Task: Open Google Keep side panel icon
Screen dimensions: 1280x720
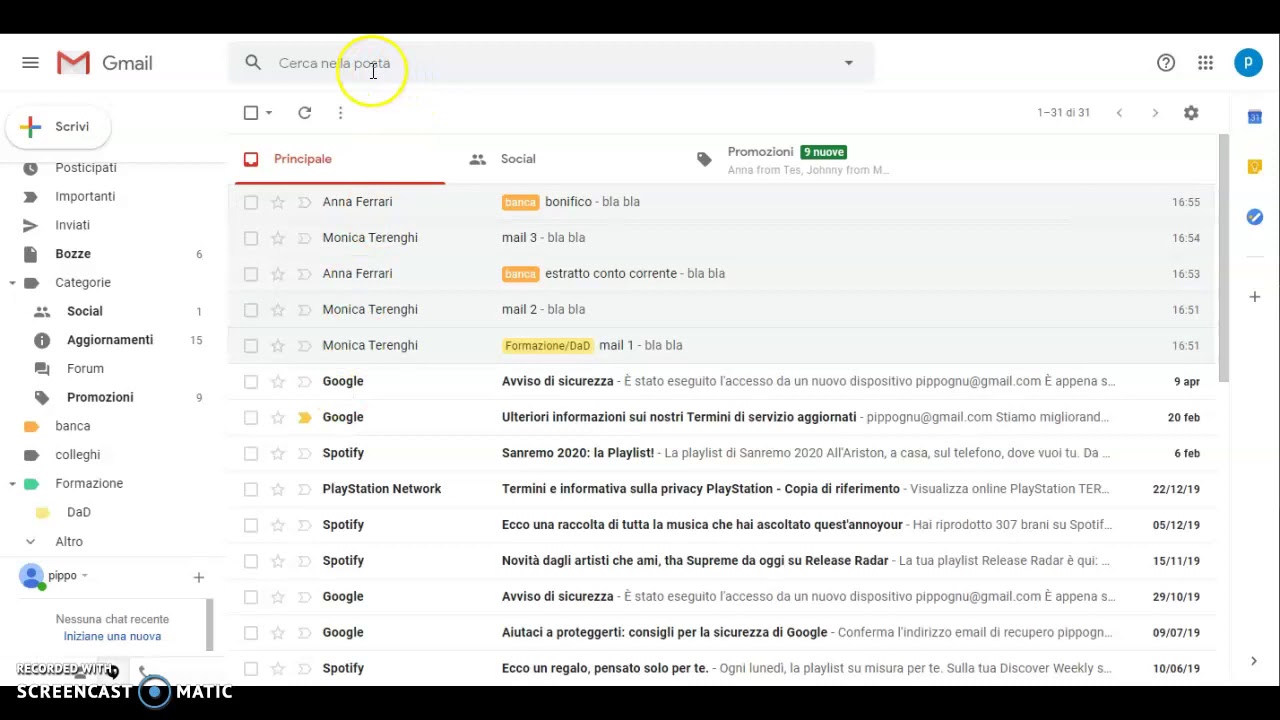Action: point(1255,167)
